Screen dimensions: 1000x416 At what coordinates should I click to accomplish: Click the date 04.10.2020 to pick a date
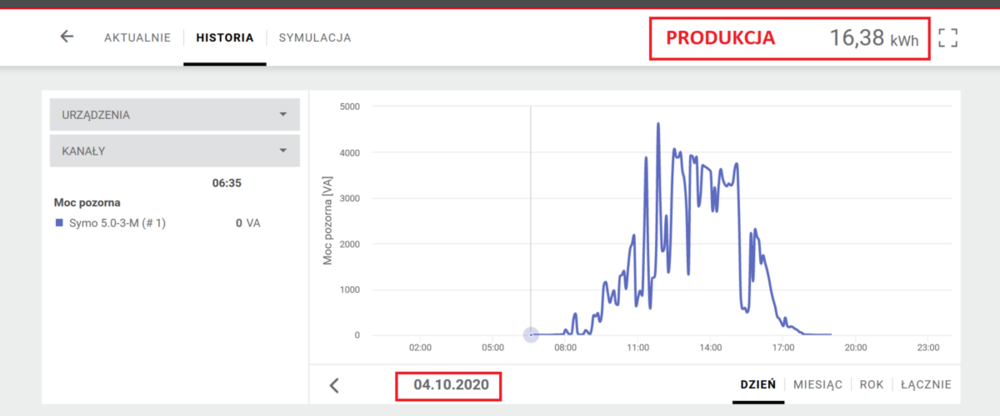(x=448, y=386)
